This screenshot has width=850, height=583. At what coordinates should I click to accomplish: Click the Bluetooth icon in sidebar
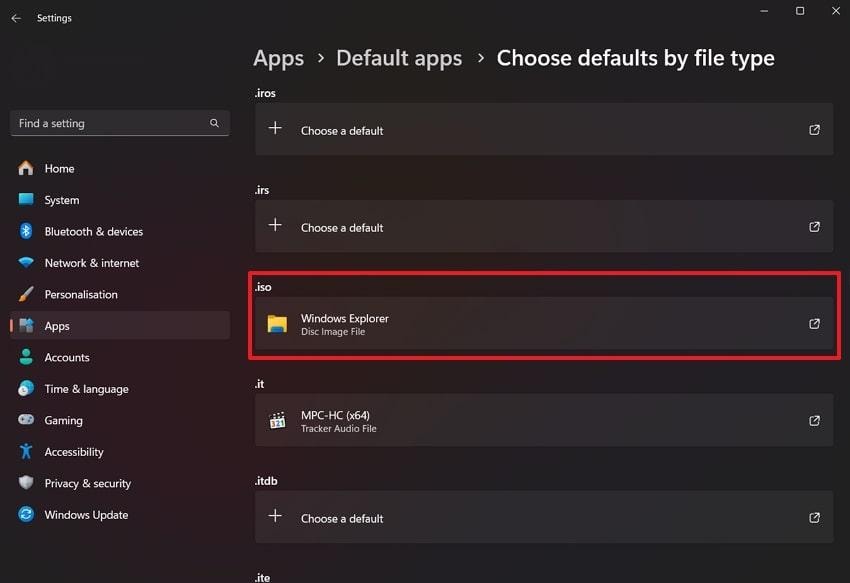25,231
